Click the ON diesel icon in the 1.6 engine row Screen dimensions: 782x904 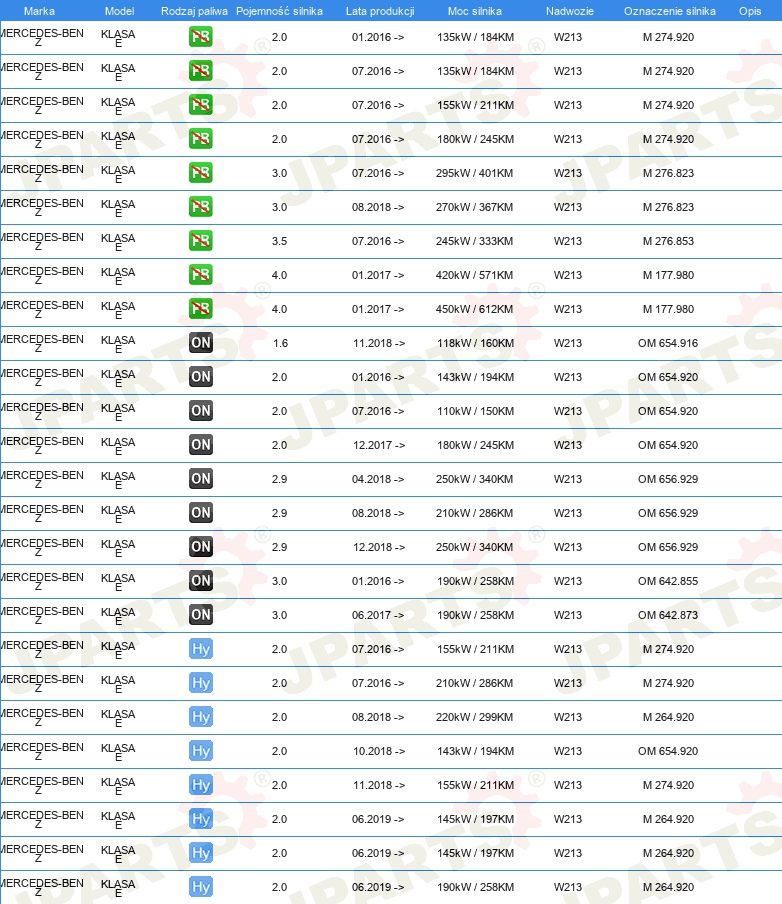[201, 343]
